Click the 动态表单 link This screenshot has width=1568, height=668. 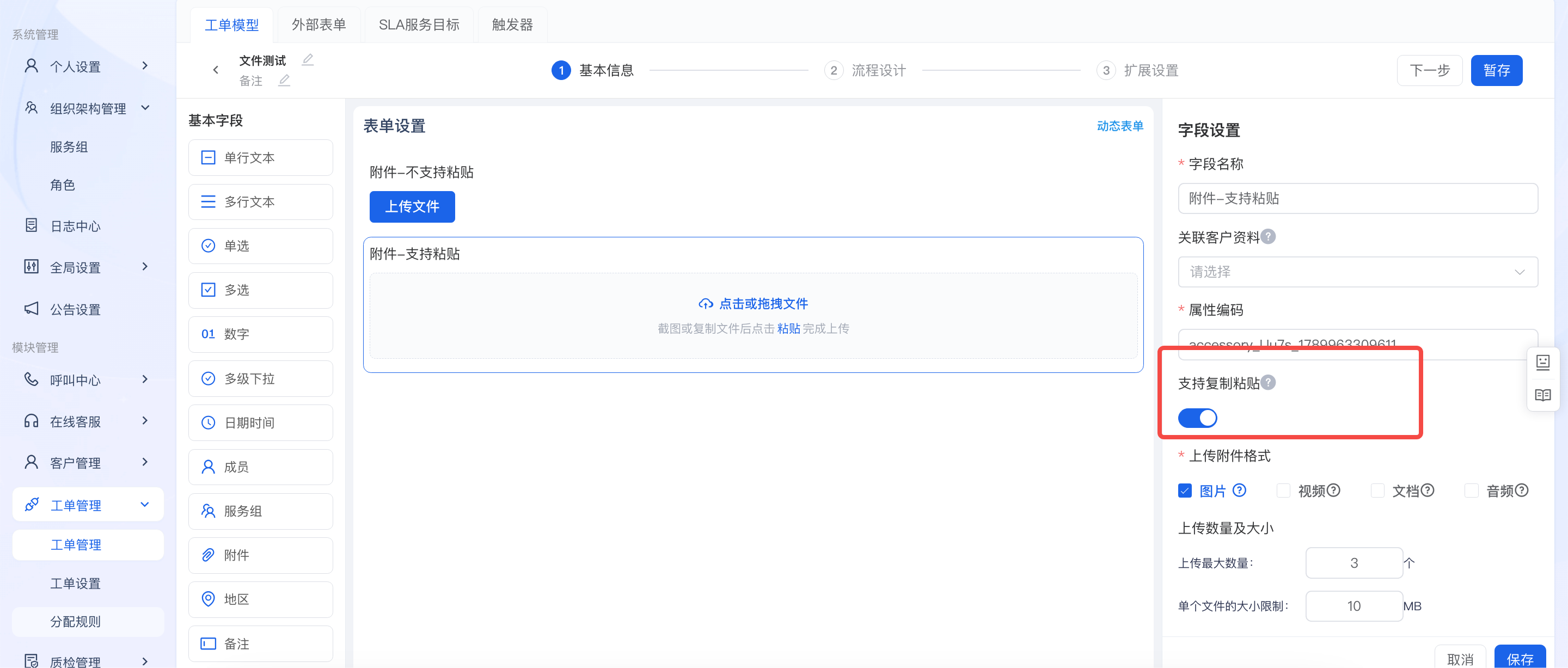pyautogui.click(x=1120, y=126)
